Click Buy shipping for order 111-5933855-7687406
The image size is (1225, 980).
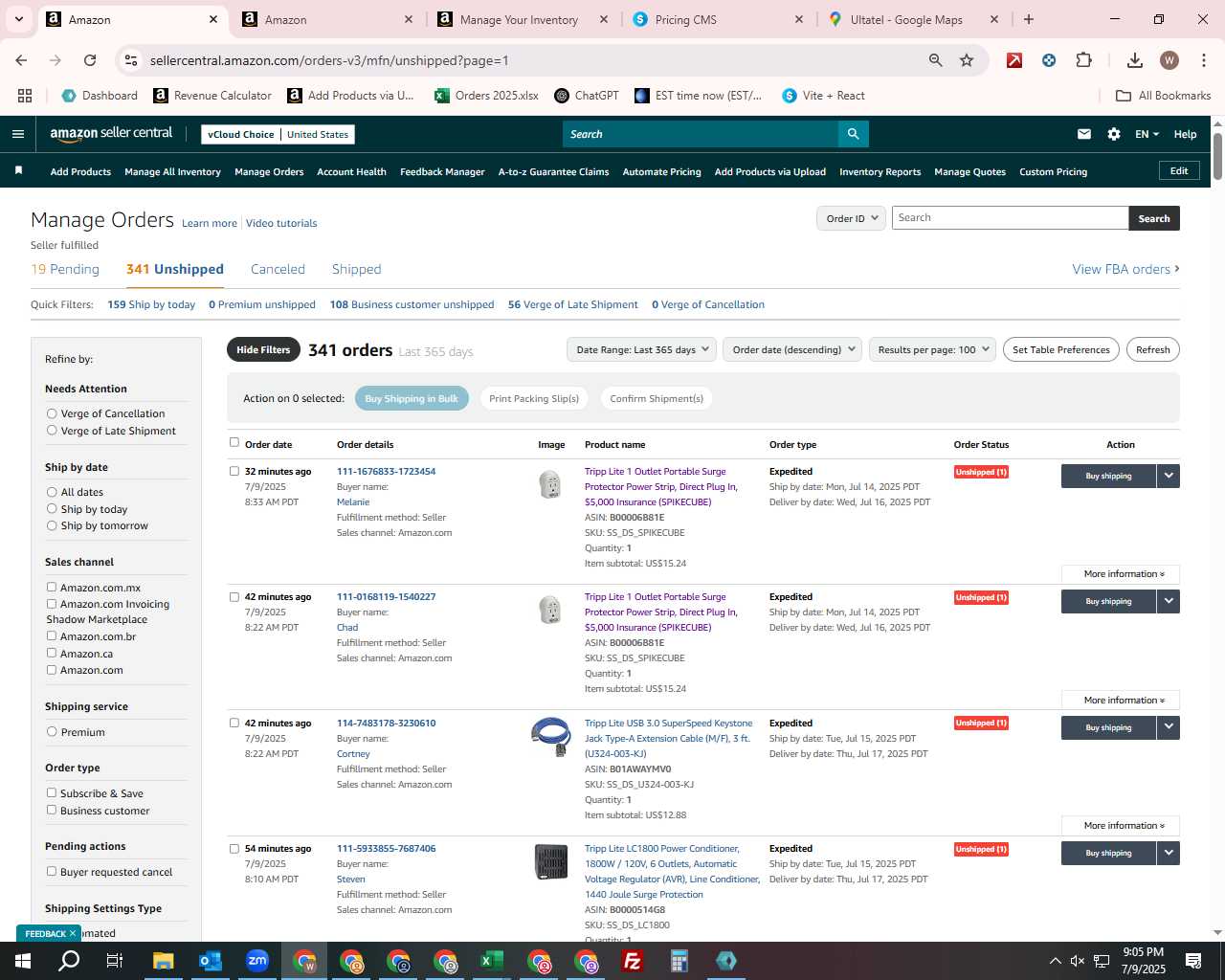click(x=1108, y=853)
